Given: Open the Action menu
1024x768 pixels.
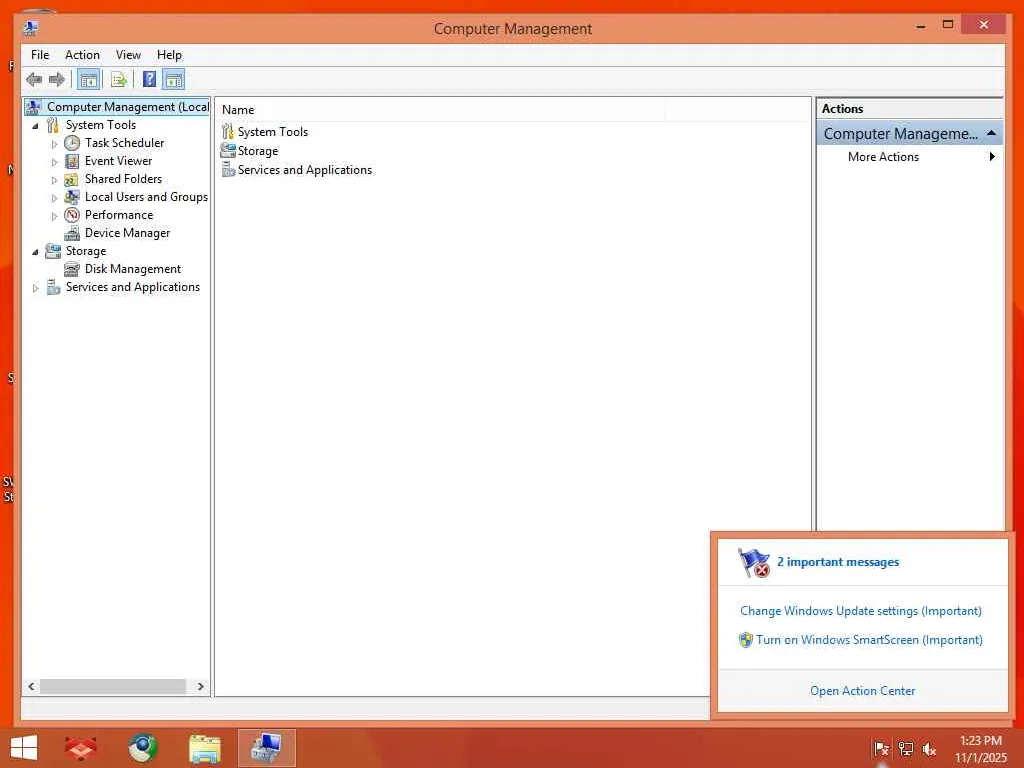Looking at the screenshot, I should [82, 55].
